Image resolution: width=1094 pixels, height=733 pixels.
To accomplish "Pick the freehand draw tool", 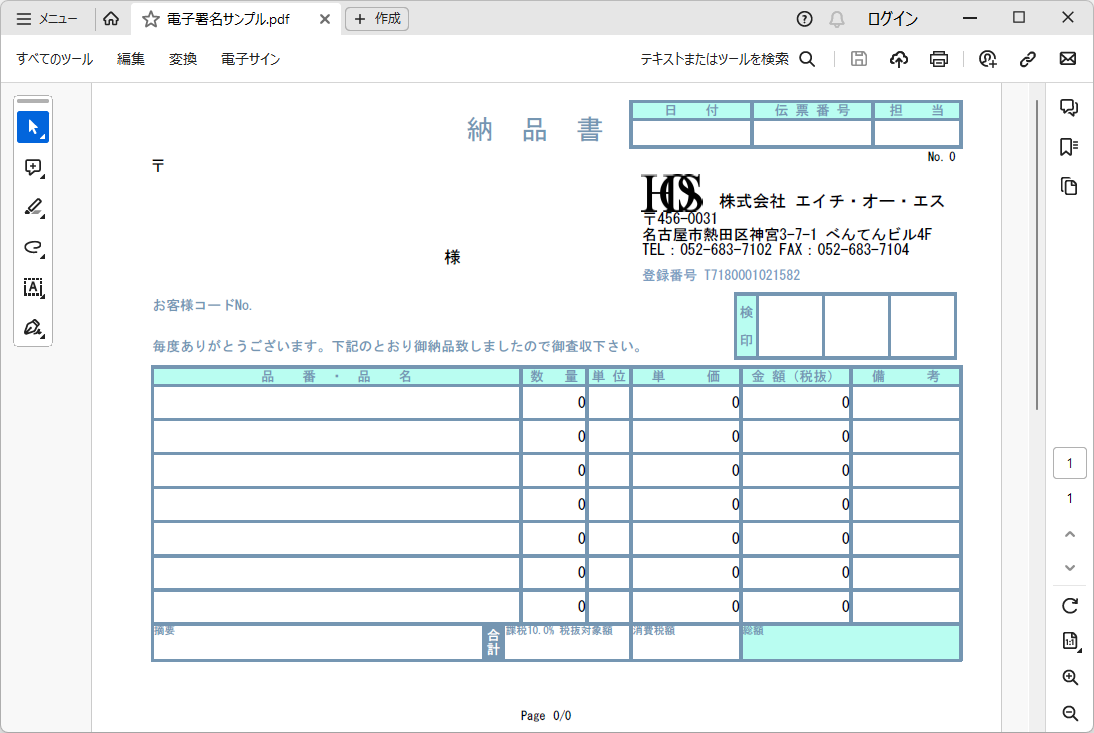I will point(33,247).
